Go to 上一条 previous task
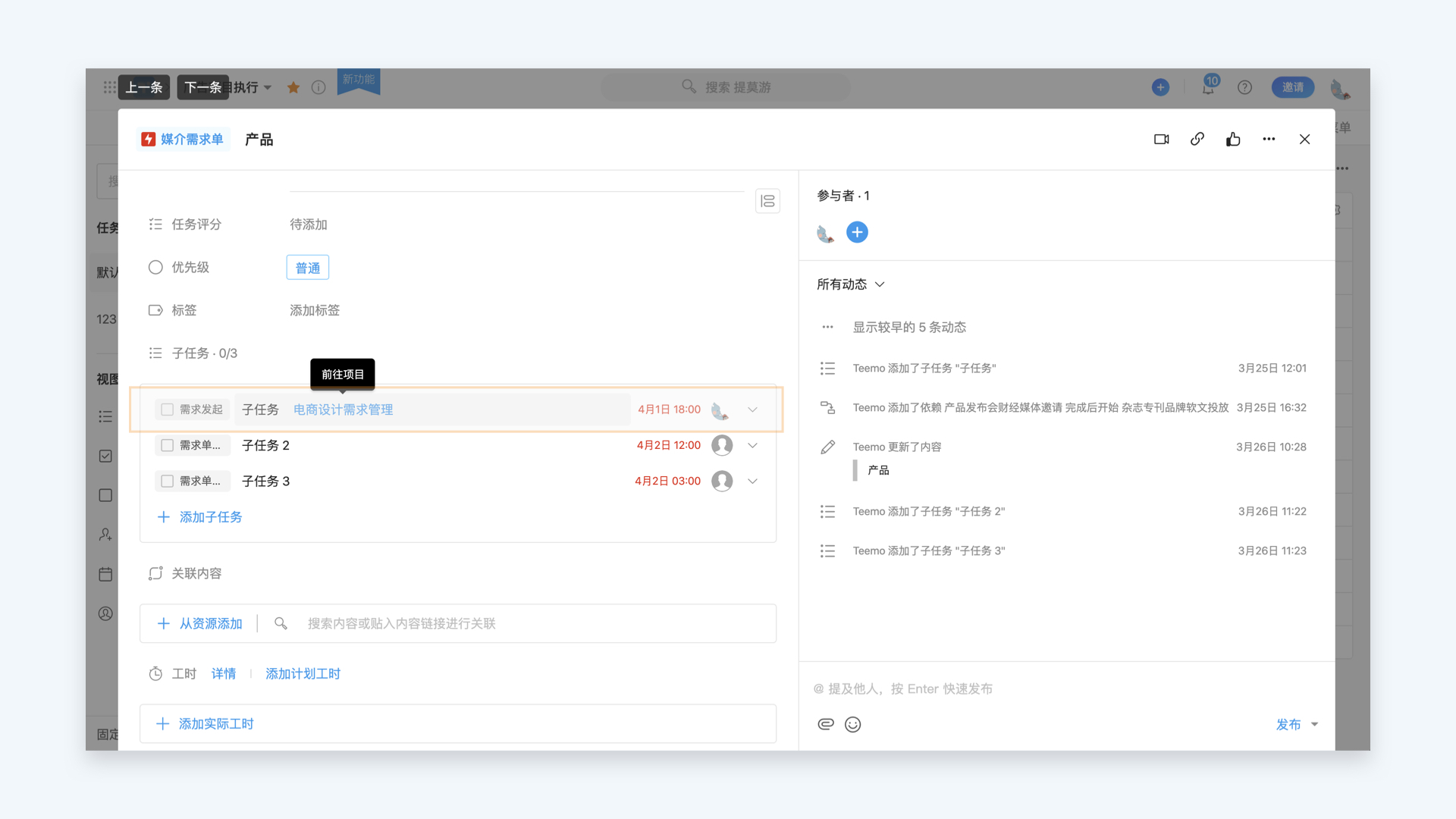This screenshot has height=819, width=1456. pos(144,87)
